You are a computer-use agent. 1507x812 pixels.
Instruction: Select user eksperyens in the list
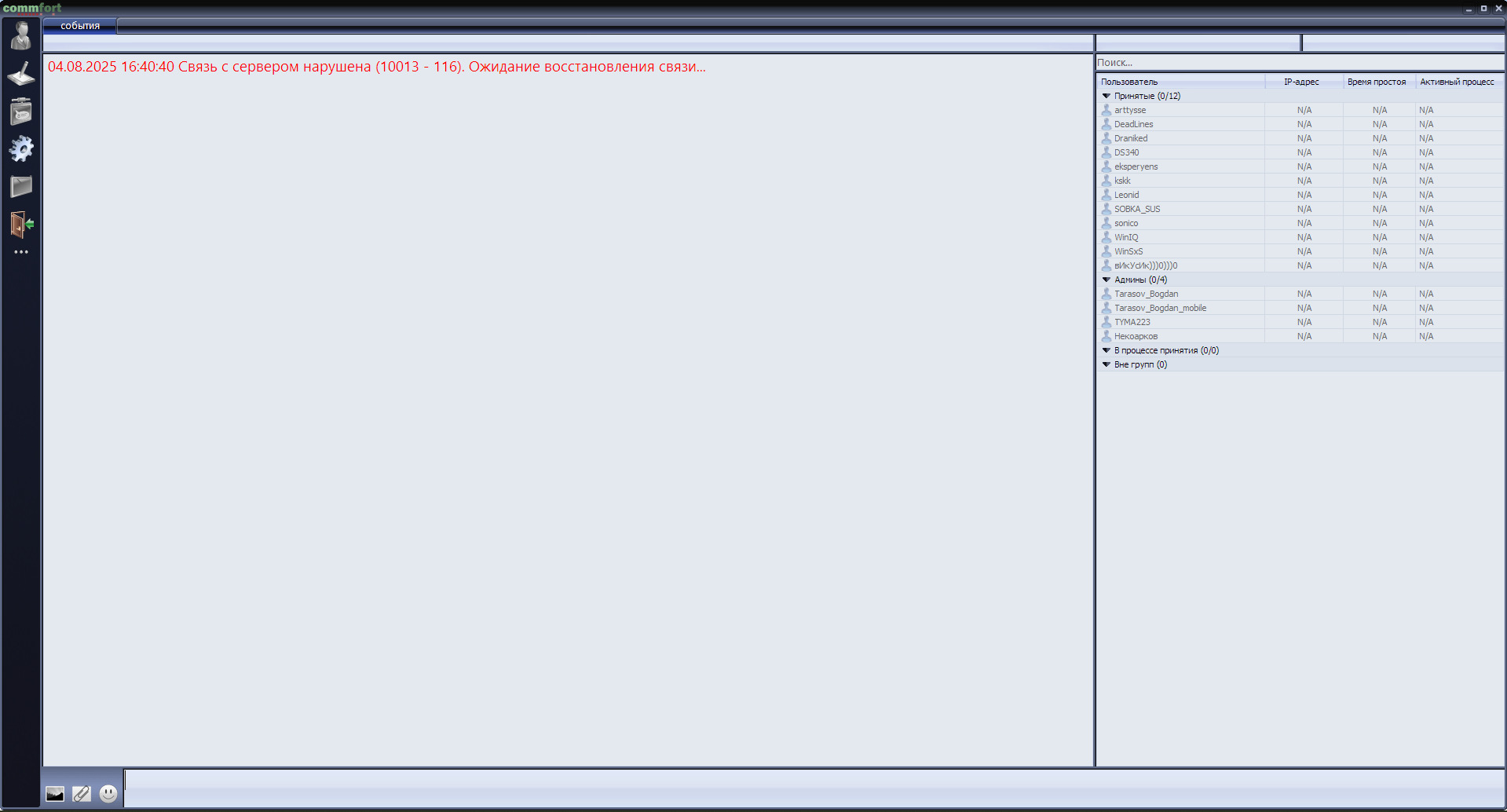pyautogui.click(x=1300, y=166)
